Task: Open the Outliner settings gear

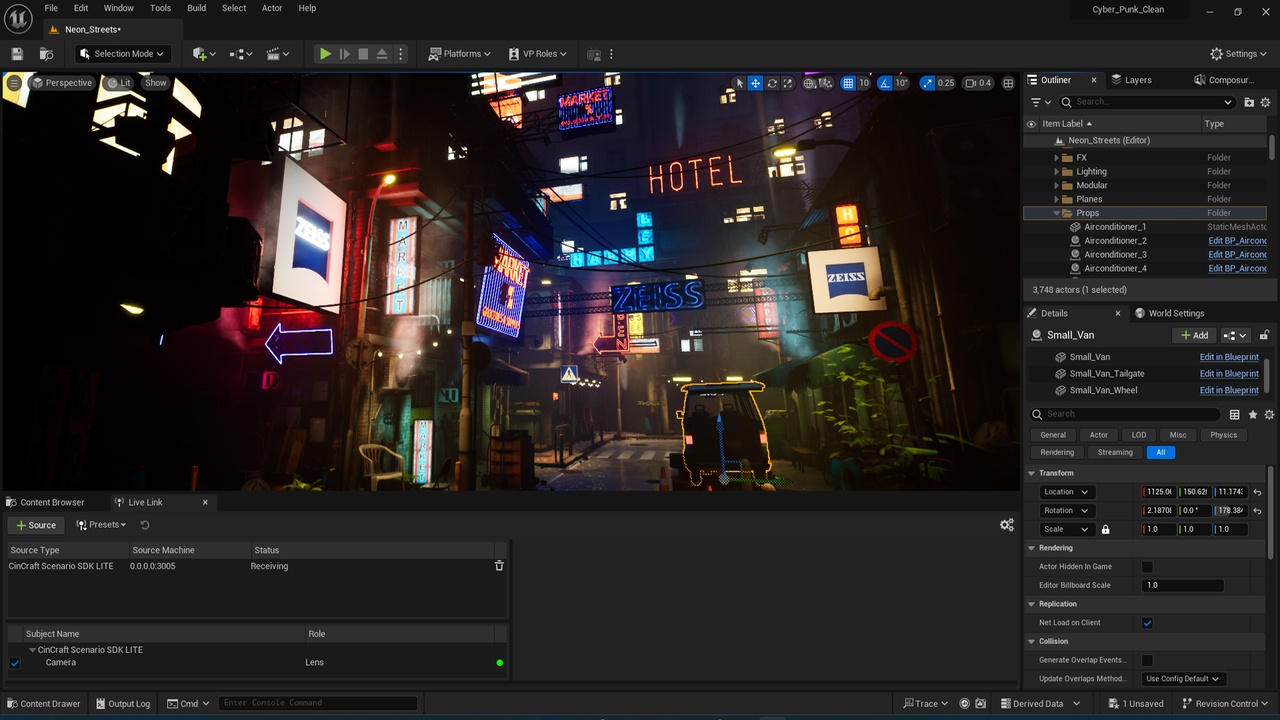Action: pos(1266,102)
